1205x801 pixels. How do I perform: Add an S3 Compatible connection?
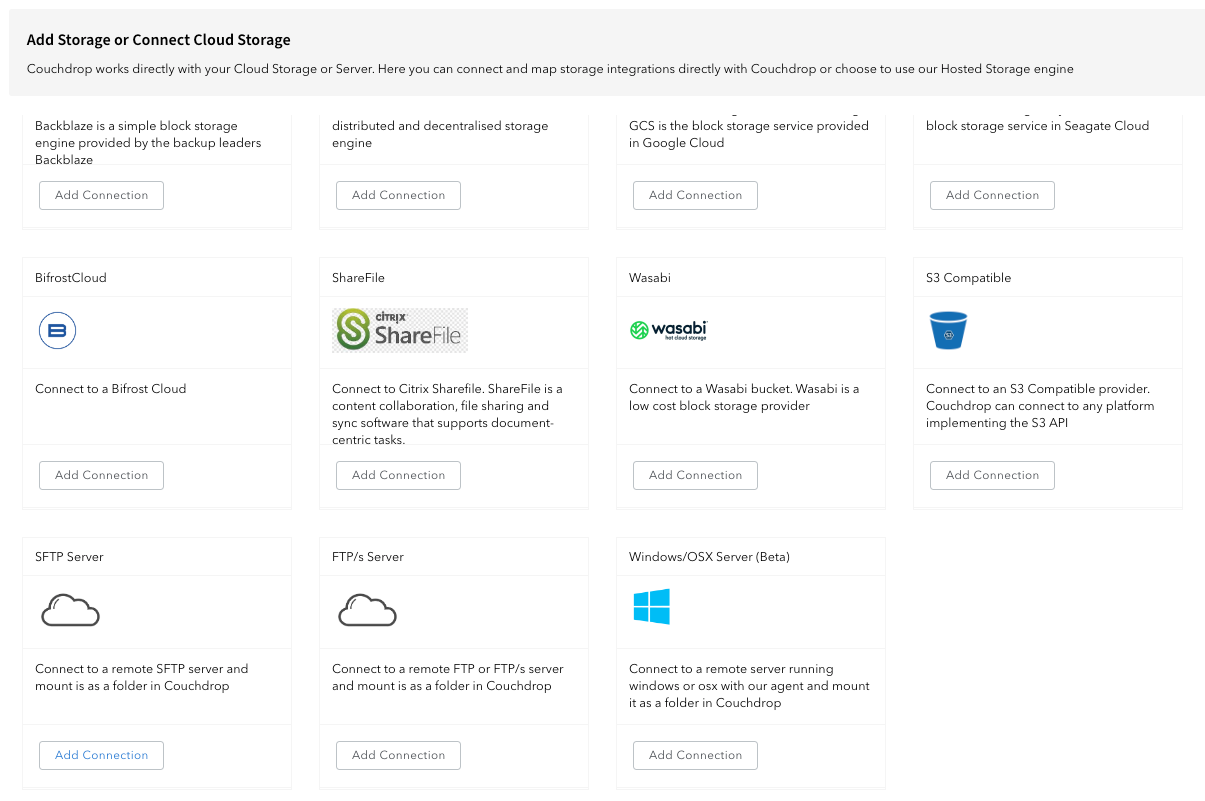pos(992,475)
